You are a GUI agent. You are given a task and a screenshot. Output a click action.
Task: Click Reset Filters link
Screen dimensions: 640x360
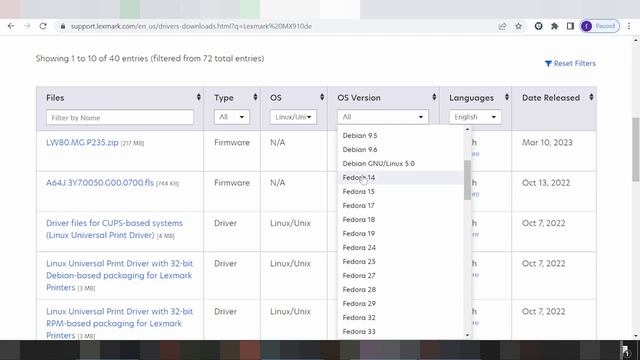(x=570, y=63)
